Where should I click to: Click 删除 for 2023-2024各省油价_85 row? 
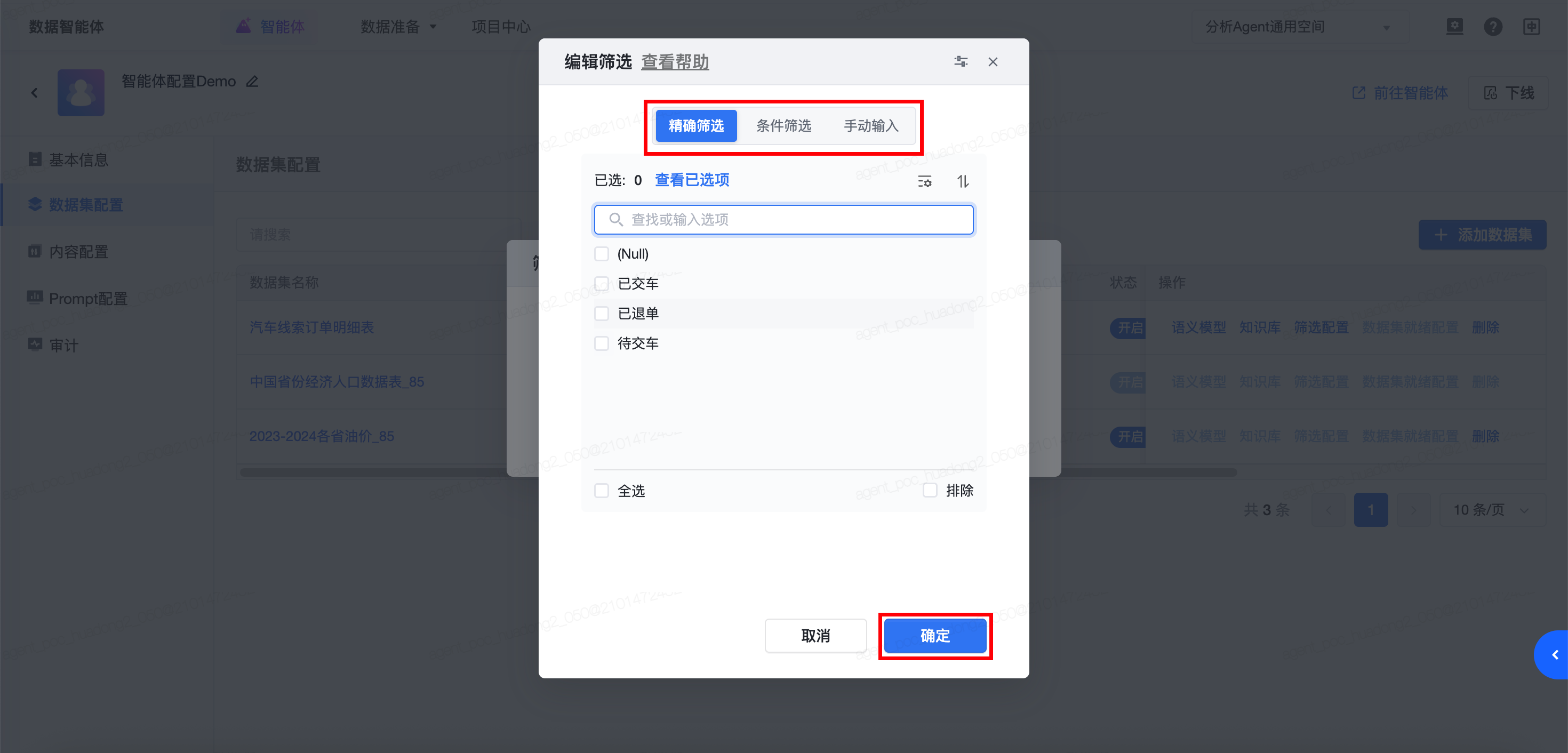click(1485, 436)
